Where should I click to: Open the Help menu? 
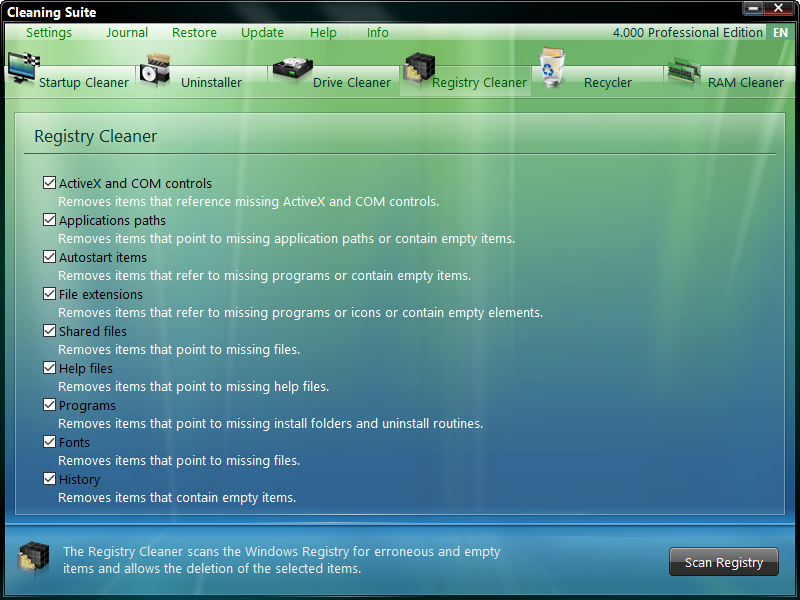coord(323,32)
